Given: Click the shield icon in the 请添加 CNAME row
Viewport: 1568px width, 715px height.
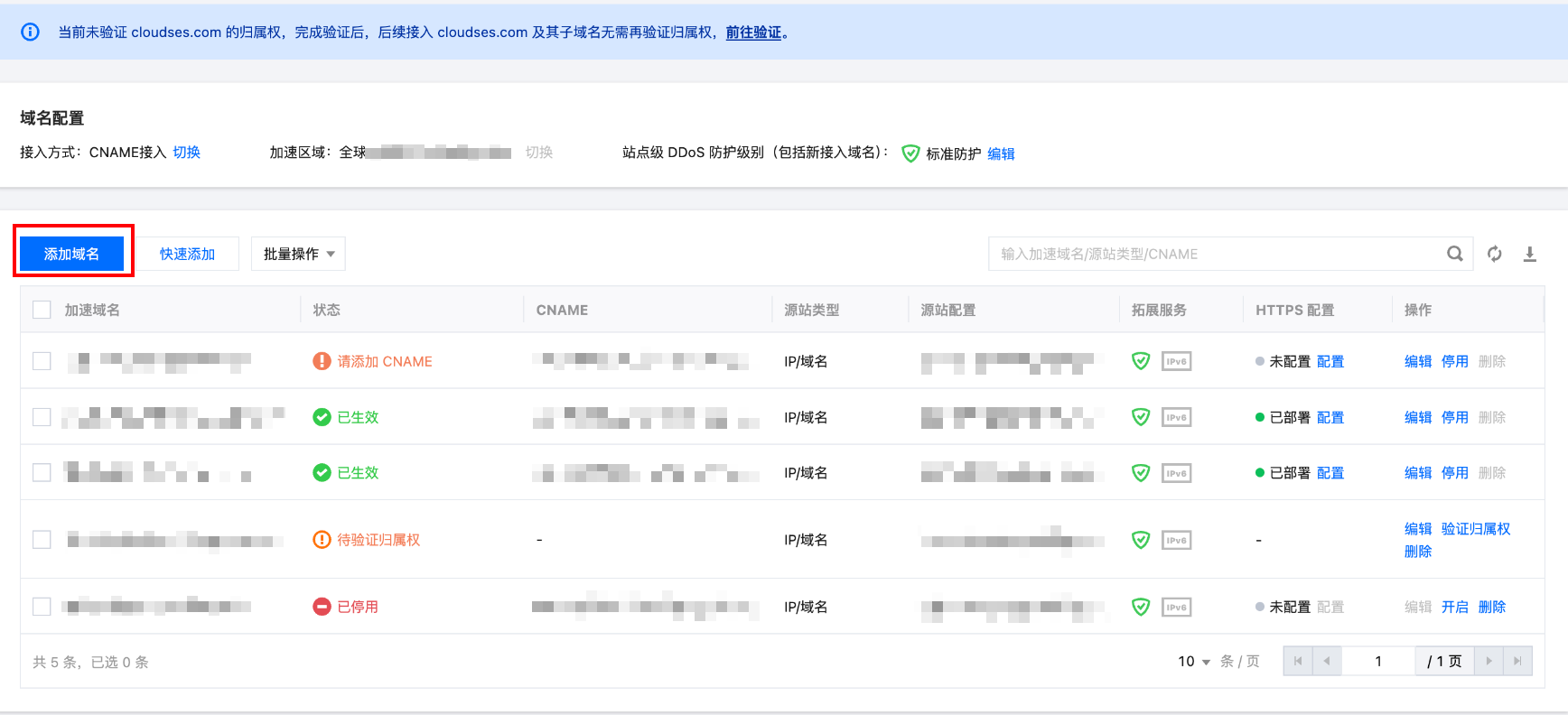Looking at the screenshot, I should tap(1141, 361).
